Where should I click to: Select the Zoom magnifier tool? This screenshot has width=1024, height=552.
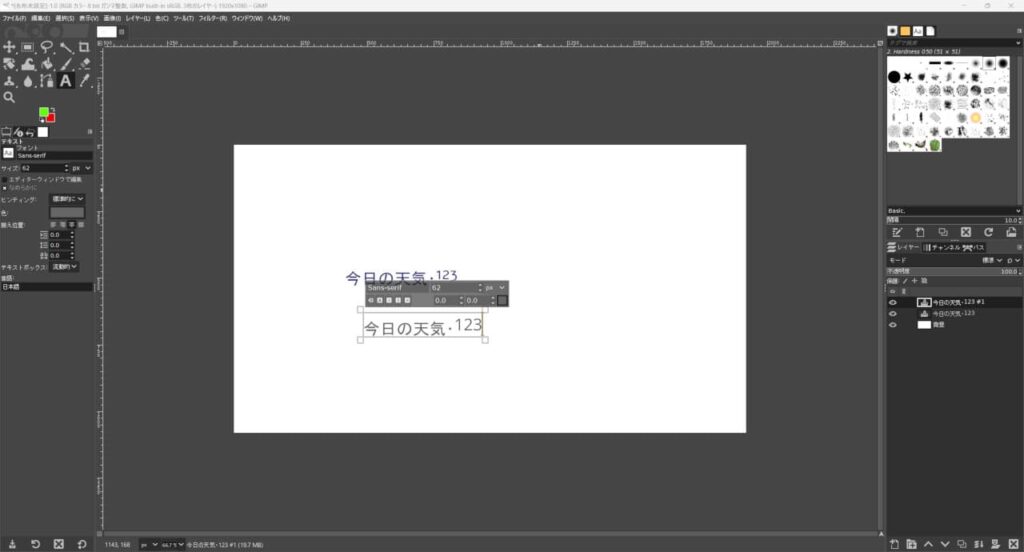tap(9, 97)
